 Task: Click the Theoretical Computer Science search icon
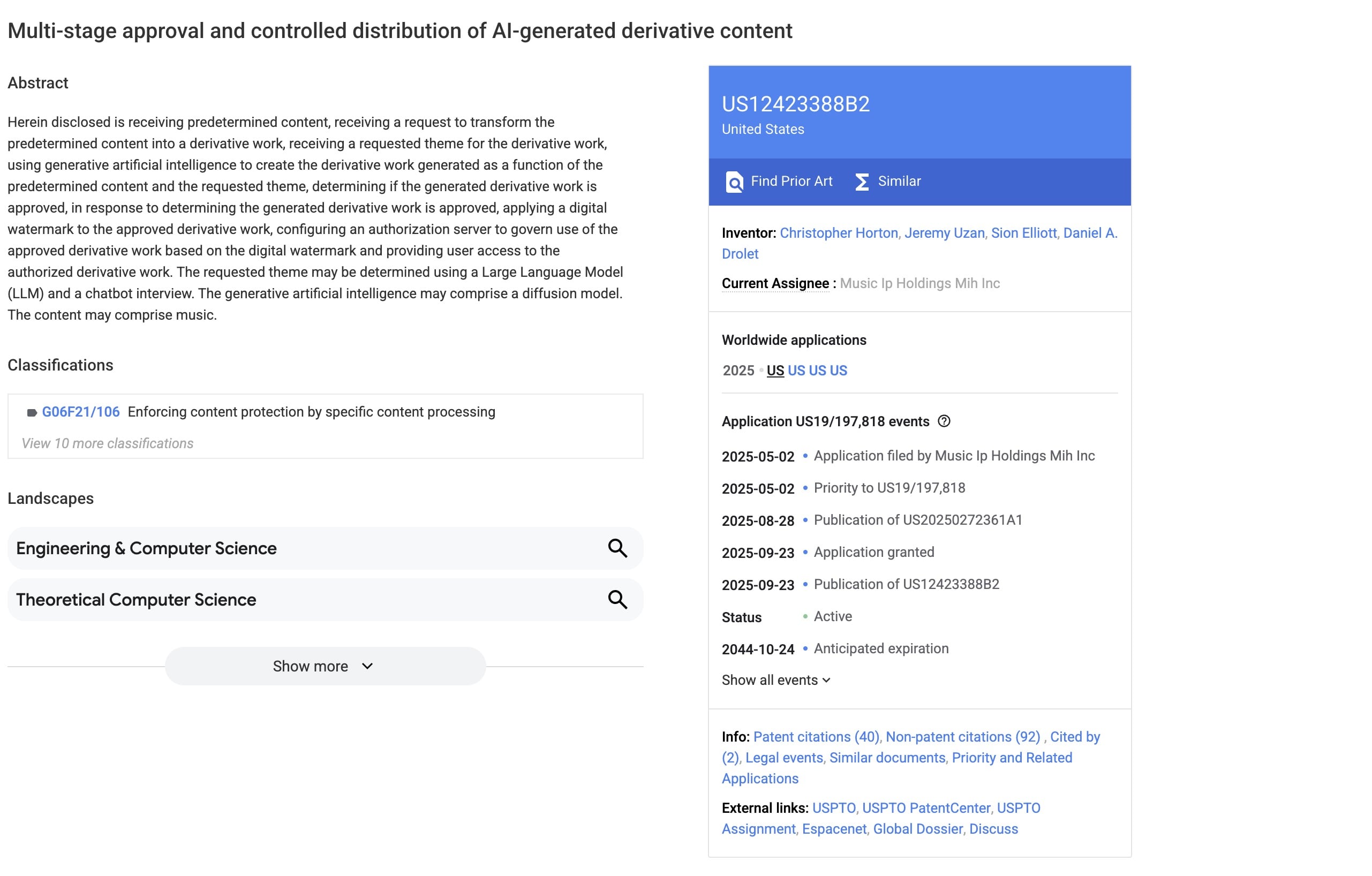click(x=617, y=599)
